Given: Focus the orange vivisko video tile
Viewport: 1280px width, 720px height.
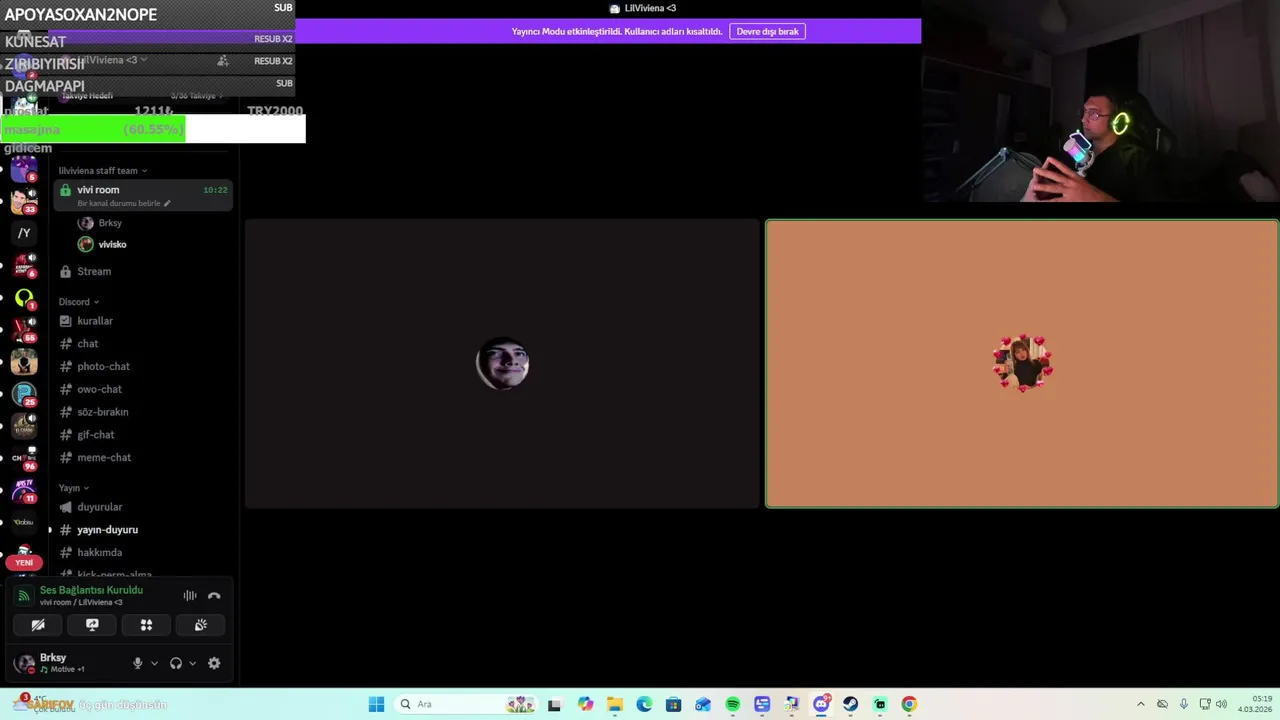Looking at the screenshot, I should click(x=1021, y=364).
